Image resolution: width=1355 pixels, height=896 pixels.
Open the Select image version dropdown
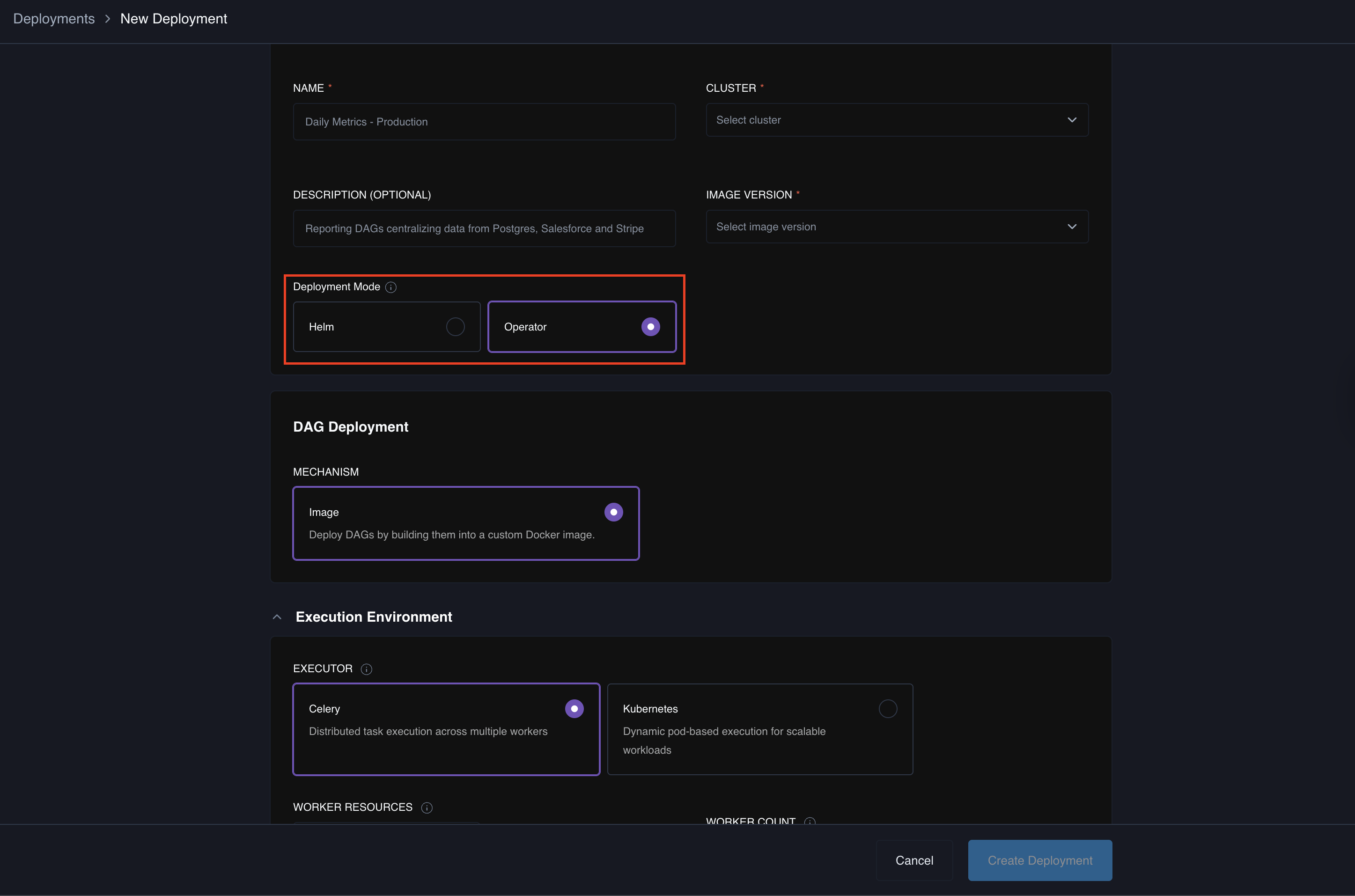pos(897,227)
